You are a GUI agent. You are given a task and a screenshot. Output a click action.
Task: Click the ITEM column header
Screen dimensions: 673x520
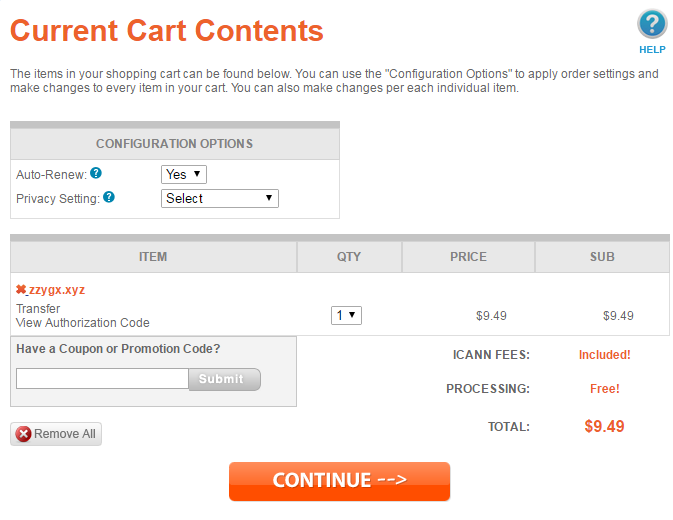point(153,257)
